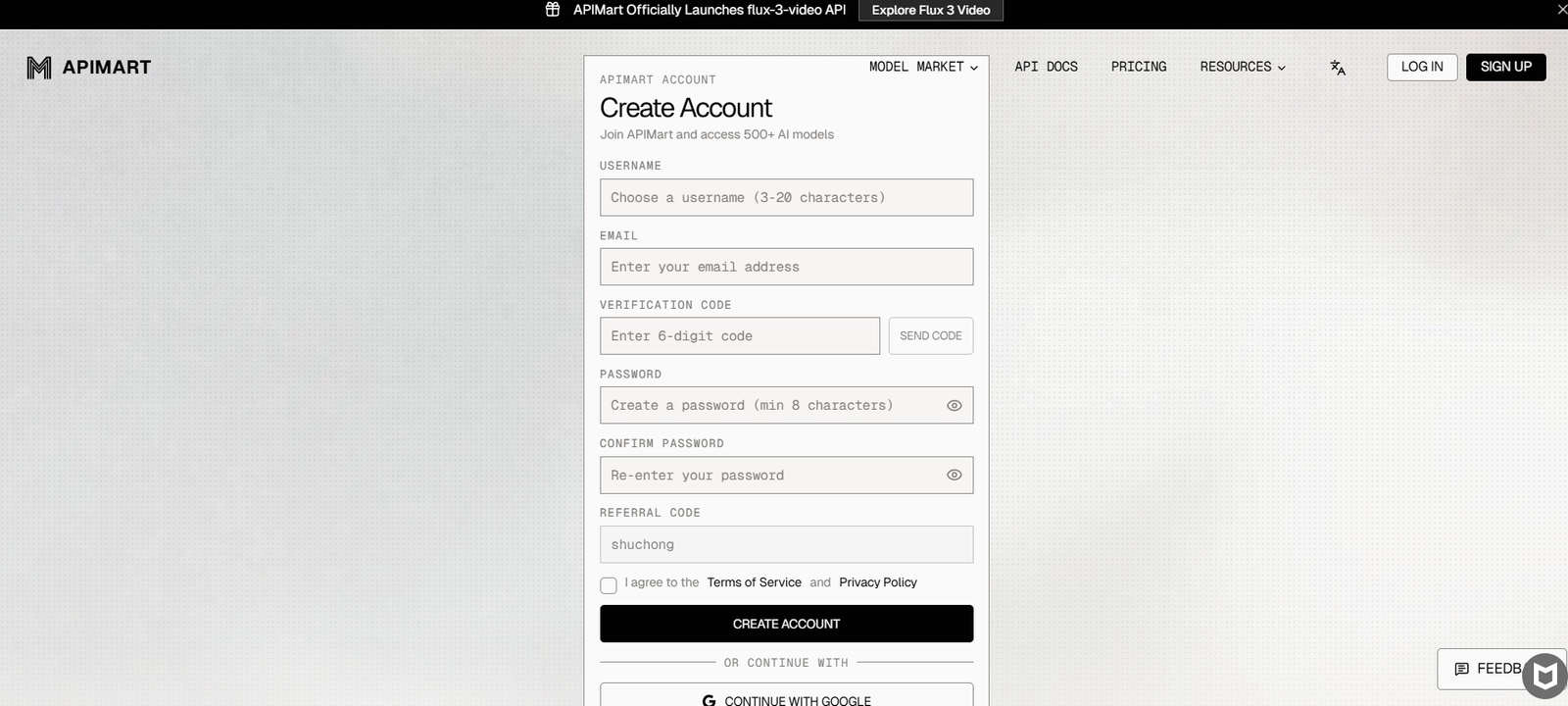Click the Create Account heading
Screen dimensions: 1568x706
point(686,108)
